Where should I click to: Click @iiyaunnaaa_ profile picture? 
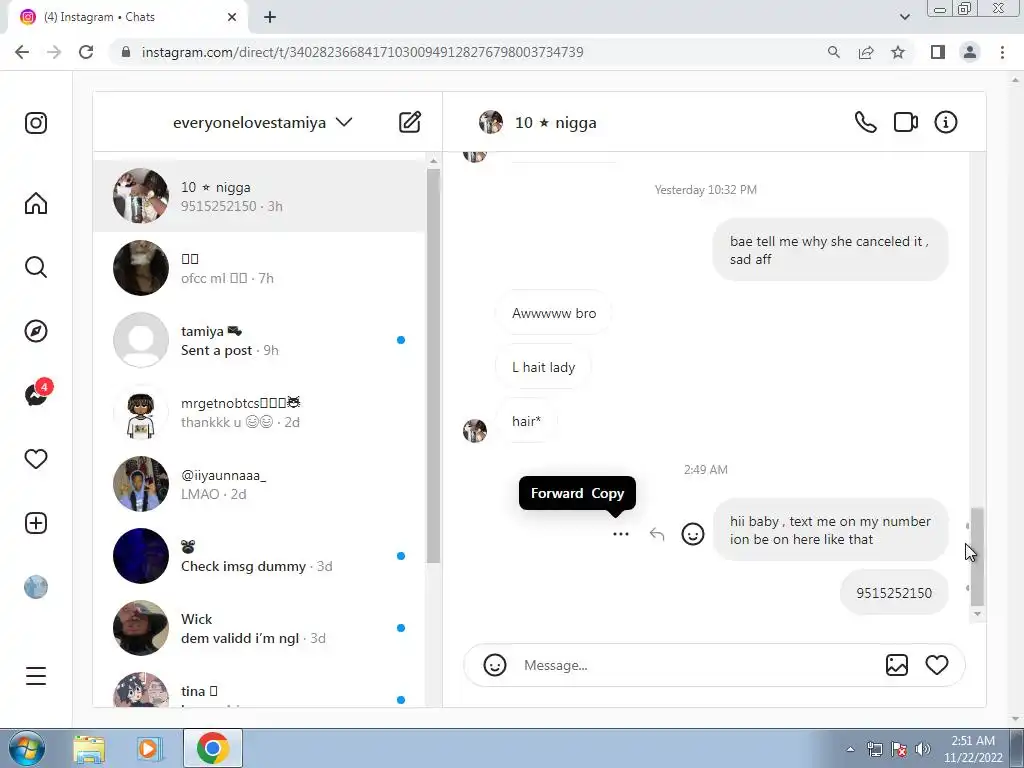(x=141, y=484)
